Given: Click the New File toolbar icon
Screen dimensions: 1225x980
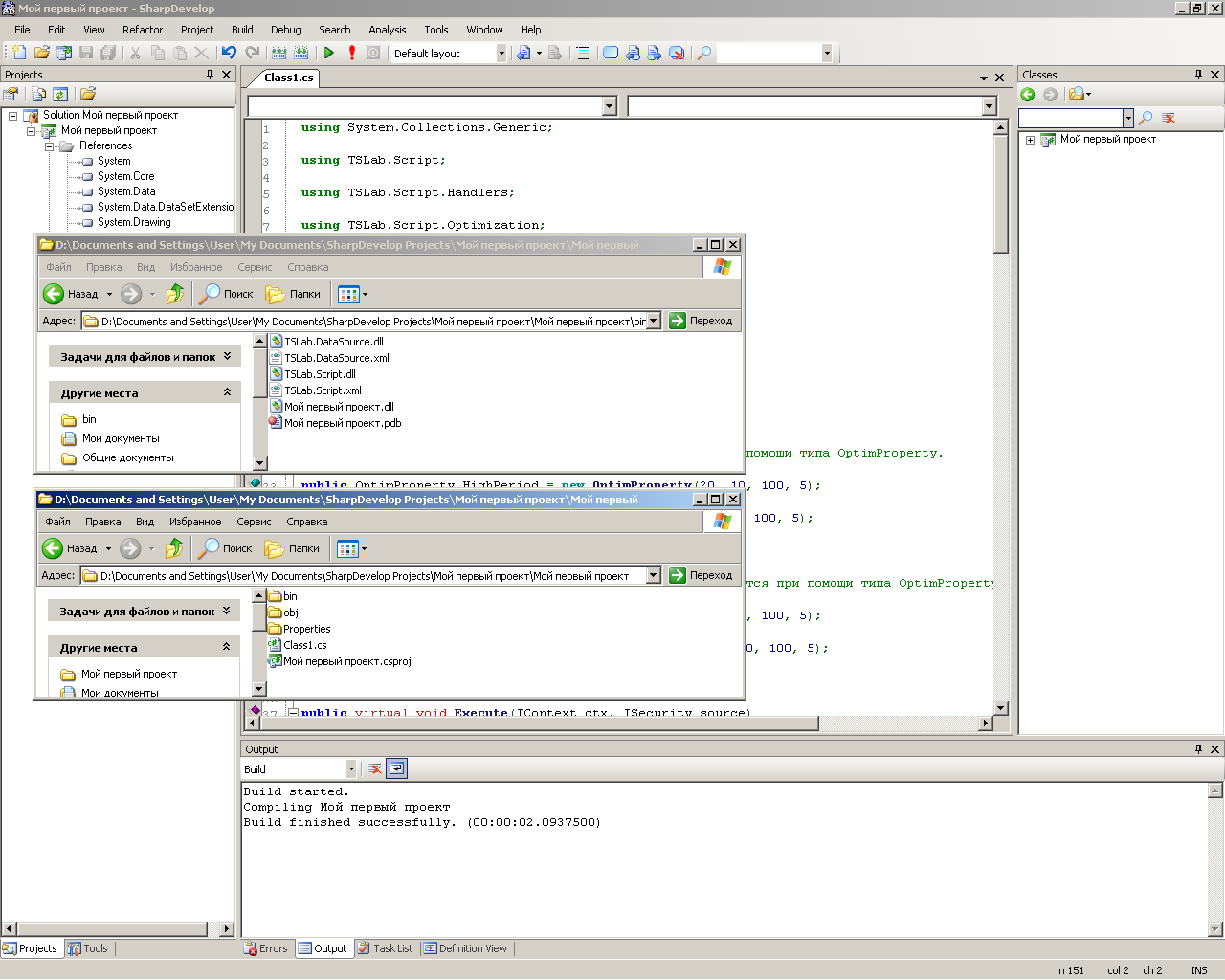Looking at the screenshot, I should 18,54.
